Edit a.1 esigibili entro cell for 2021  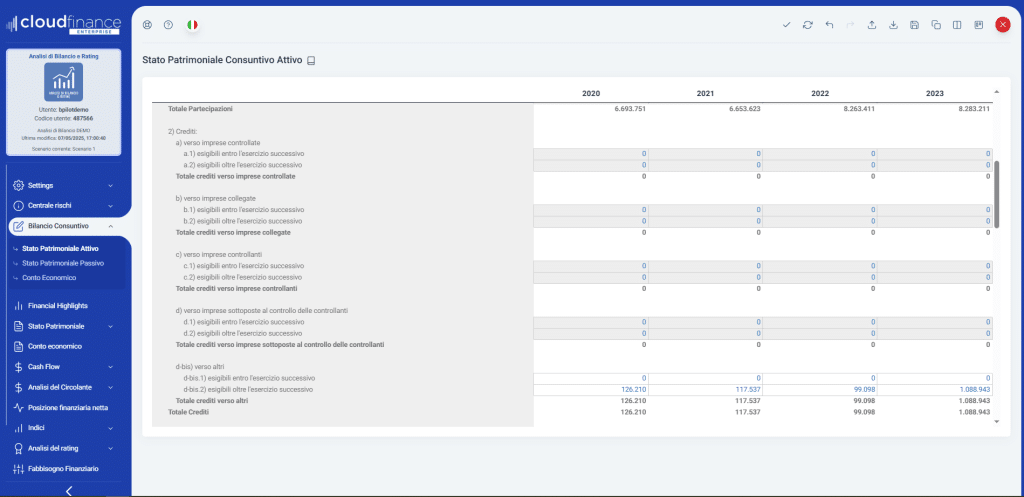click(705, 153)
